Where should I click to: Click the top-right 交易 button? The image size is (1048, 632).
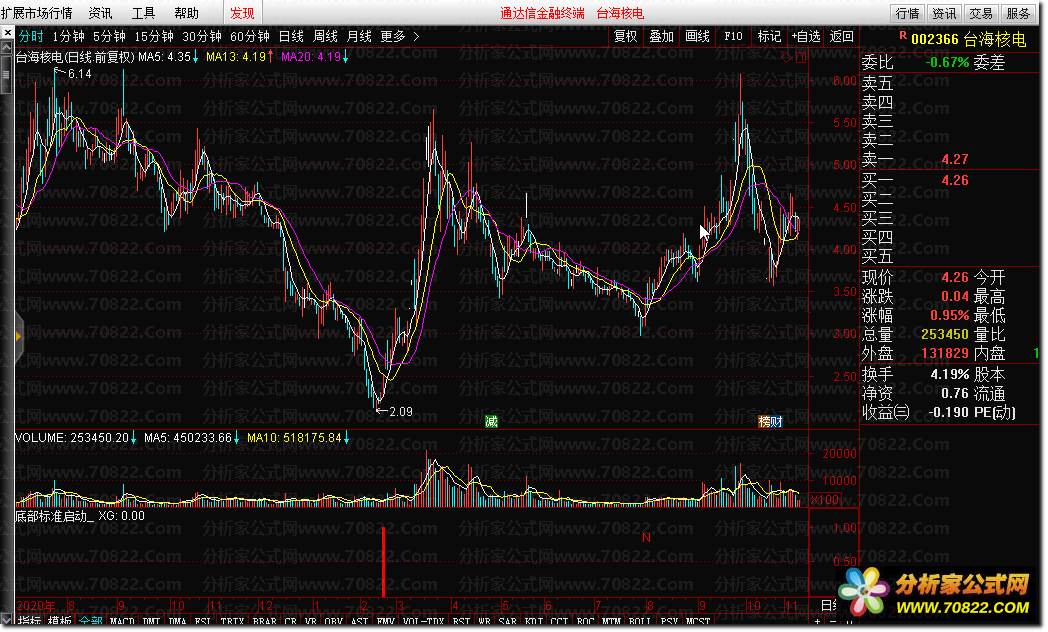click(x=981, y=13)
